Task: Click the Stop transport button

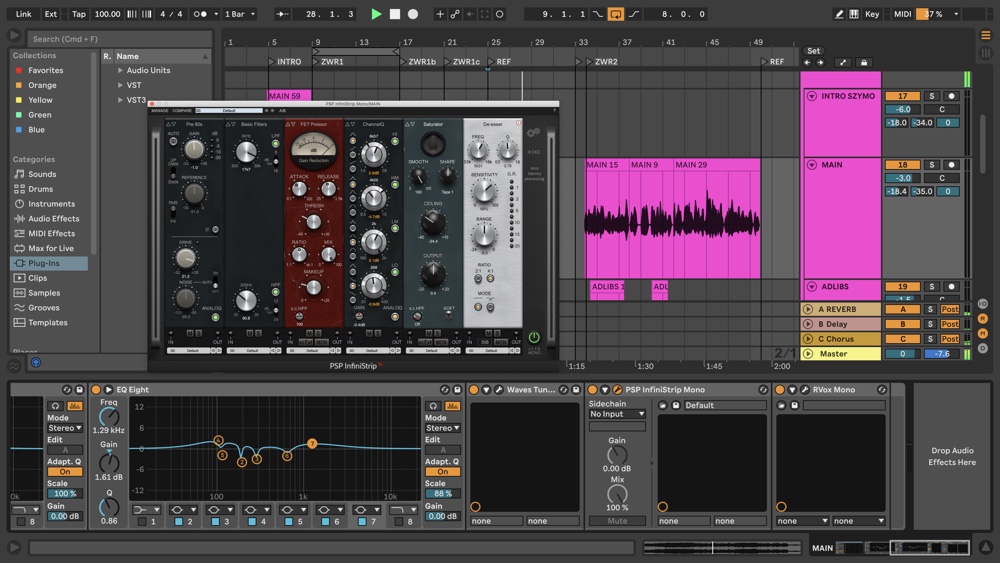Action: coord(394,14)
